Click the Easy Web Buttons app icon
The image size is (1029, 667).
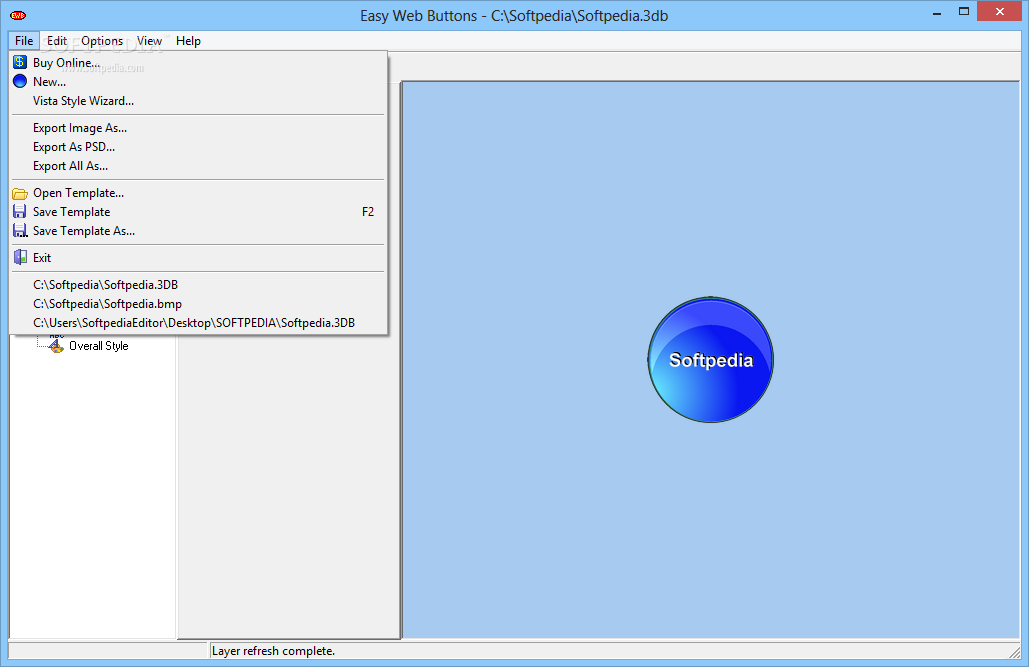click(18, 15)
